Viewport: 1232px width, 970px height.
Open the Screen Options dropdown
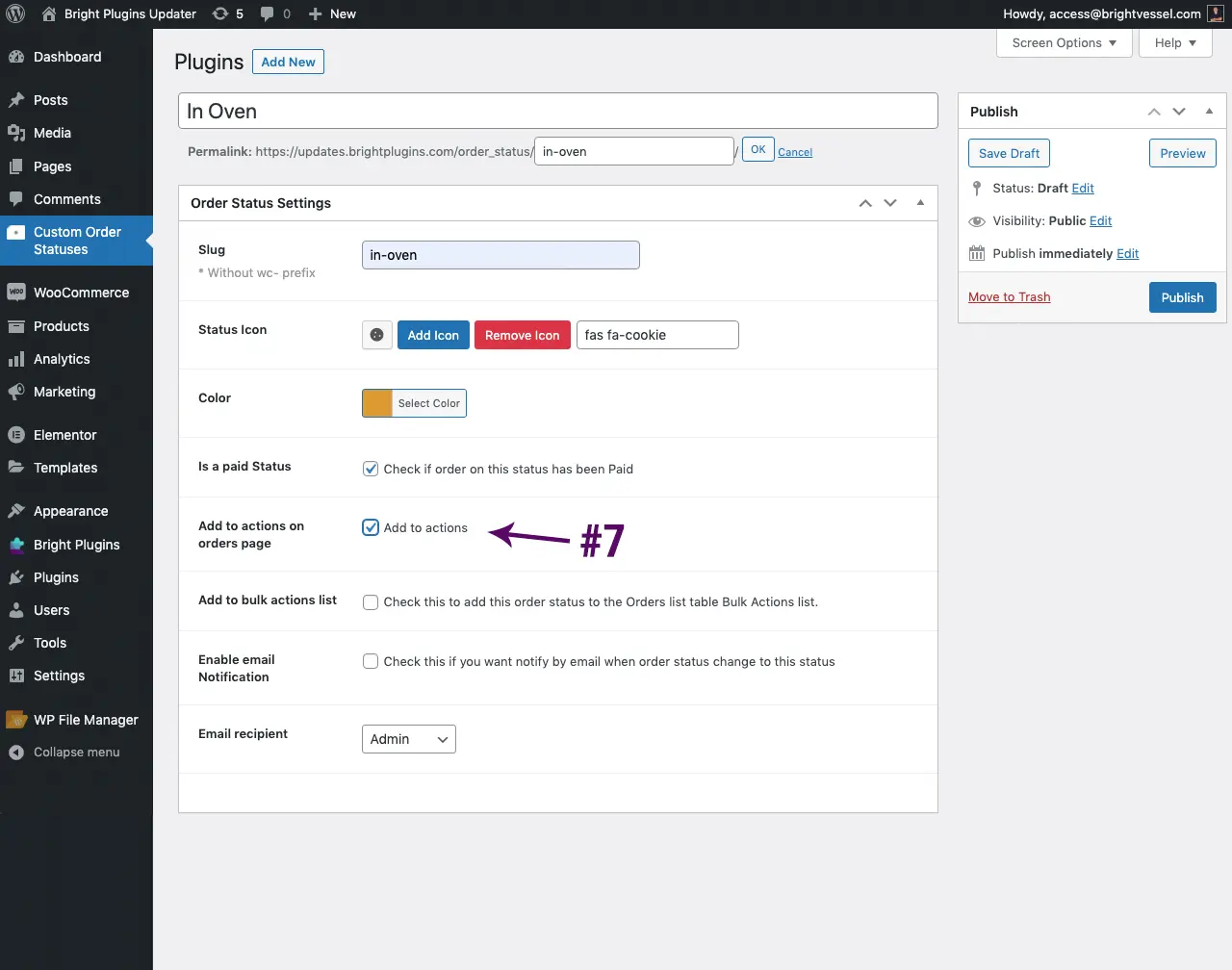pos(1063,42)
